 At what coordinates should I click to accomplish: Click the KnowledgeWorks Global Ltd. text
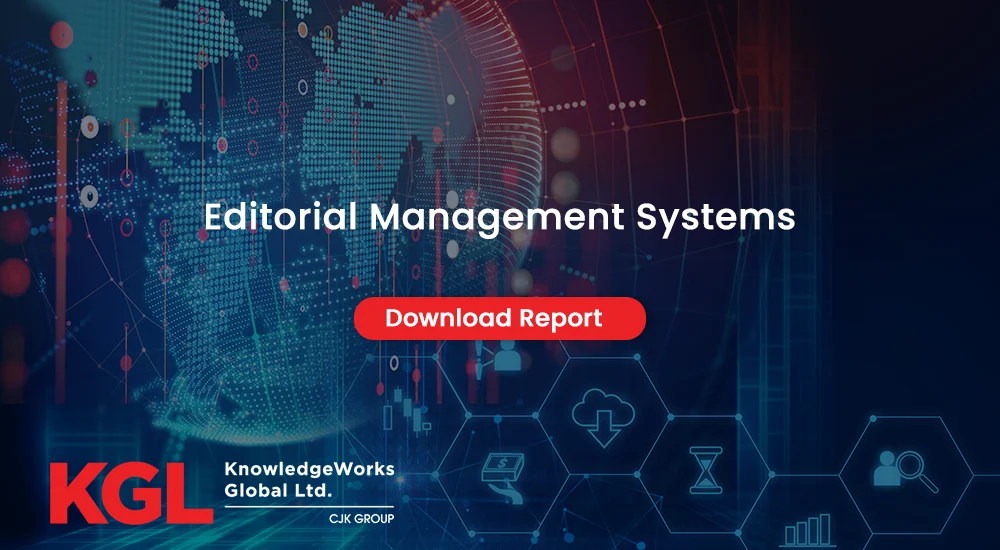pos(309,481)
